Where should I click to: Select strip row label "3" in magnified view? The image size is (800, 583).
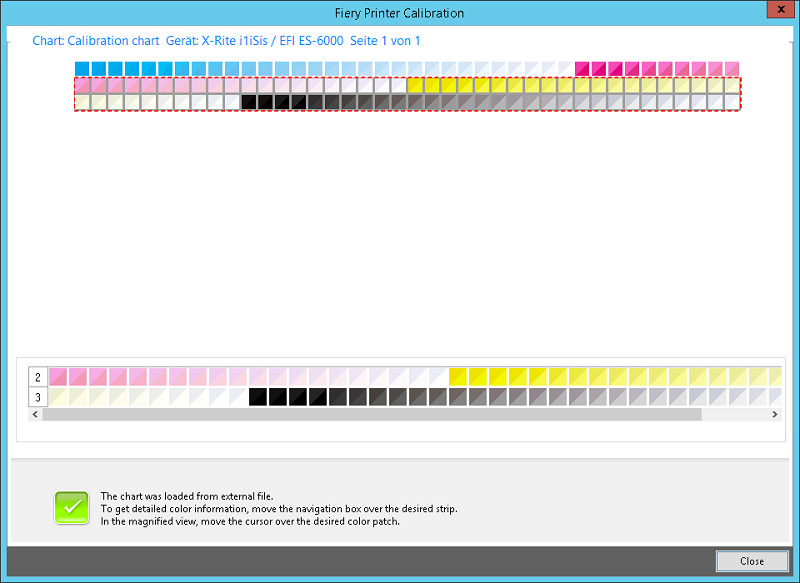tap(36, 396)
